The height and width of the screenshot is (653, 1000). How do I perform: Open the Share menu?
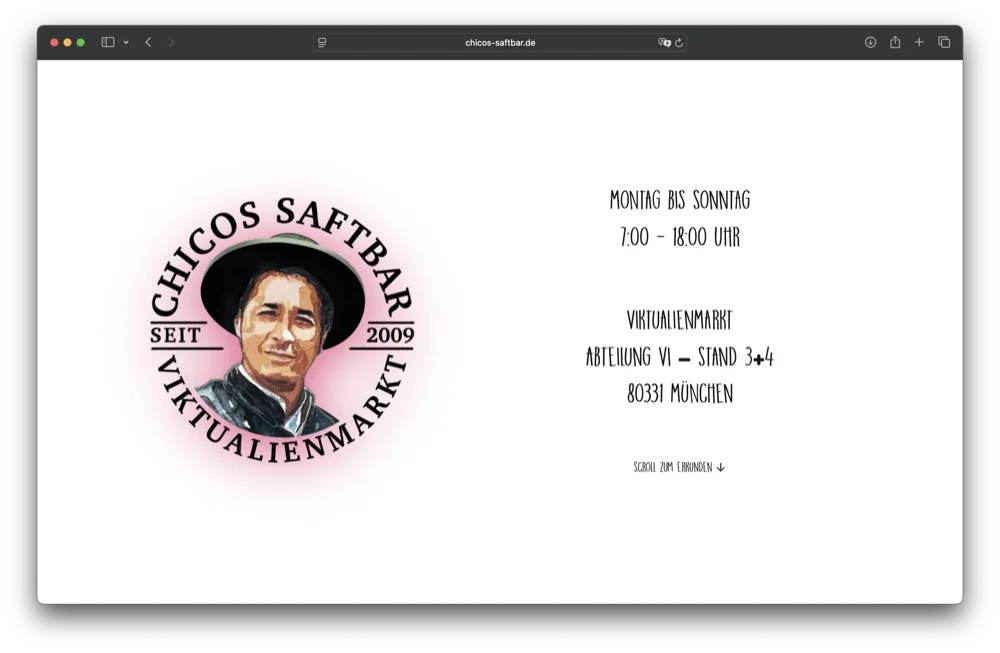click(x=895, y=42)
